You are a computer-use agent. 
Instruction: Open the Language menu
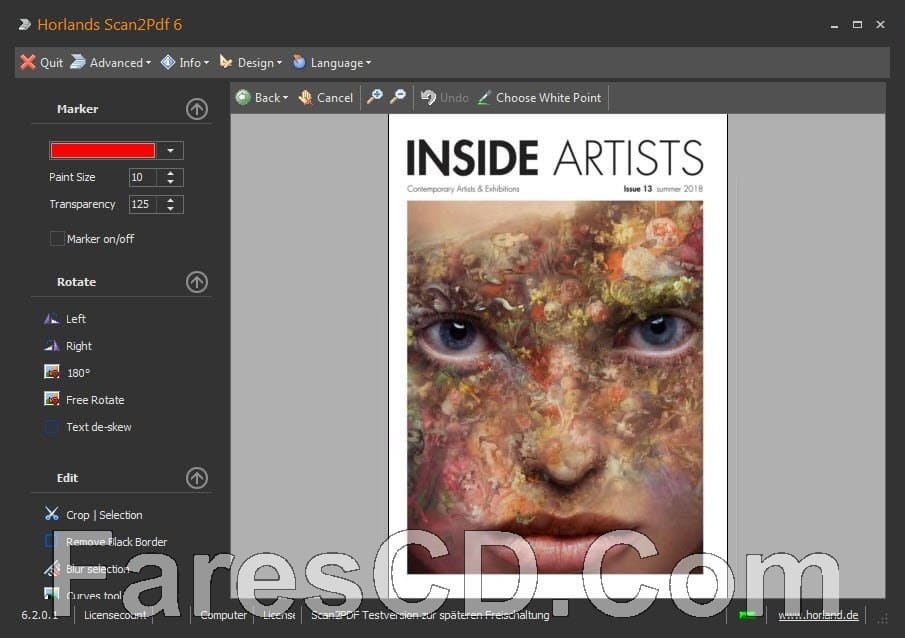pos(331,62)
